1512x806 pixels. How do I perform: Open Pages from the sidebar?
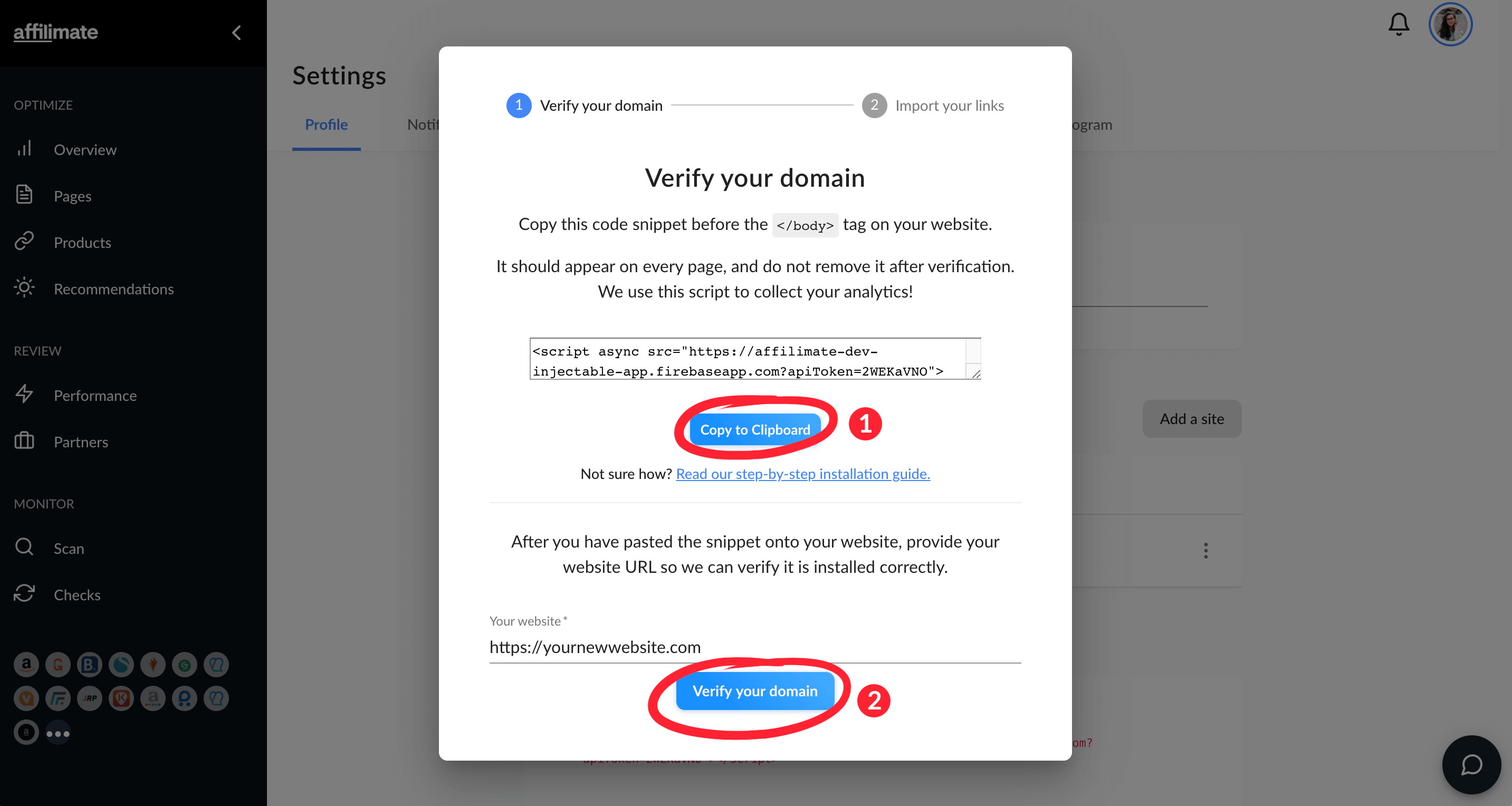(72, 196)
